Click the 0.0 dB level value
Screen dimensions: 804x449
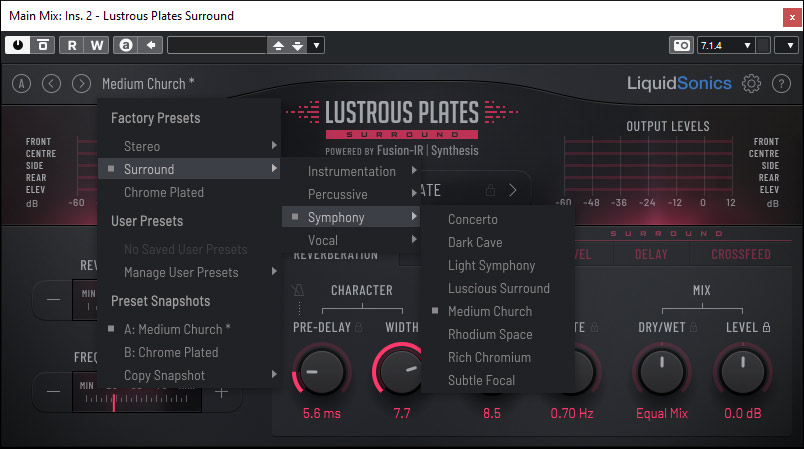coord(742,413)
